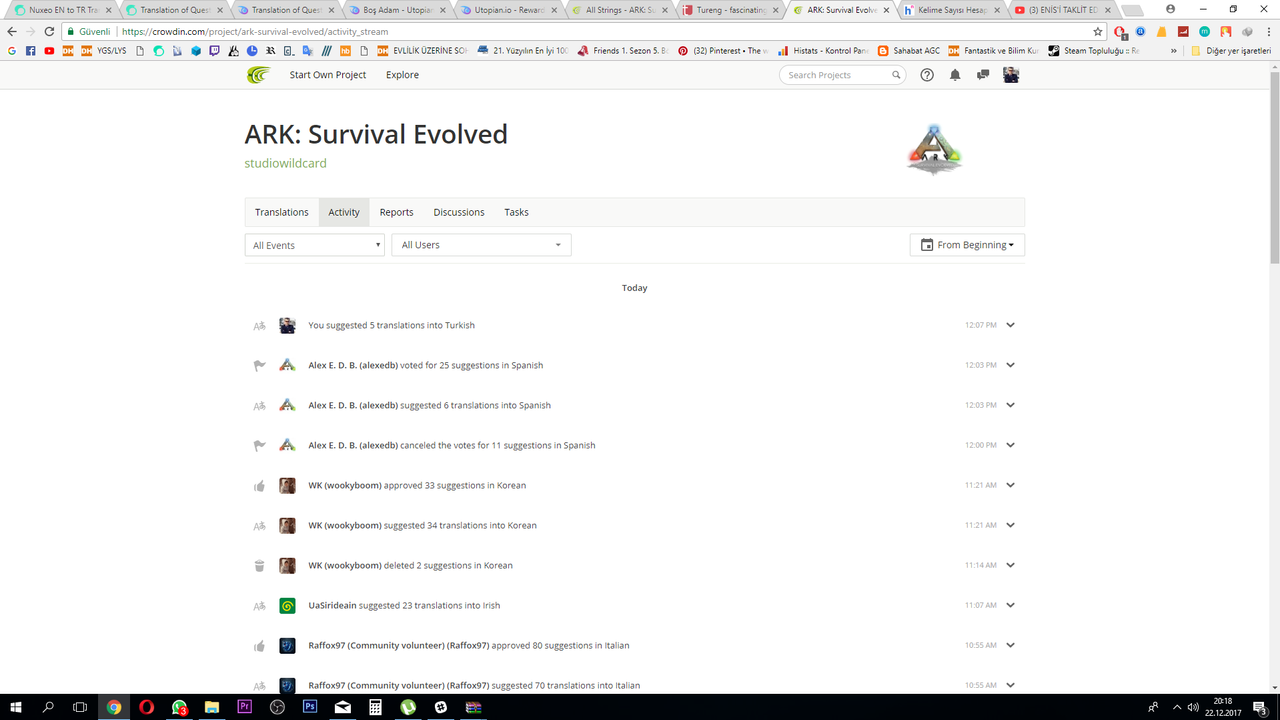Open the From Beginning date dropdown
The image size is (1280, 720).
pos(967,245)
